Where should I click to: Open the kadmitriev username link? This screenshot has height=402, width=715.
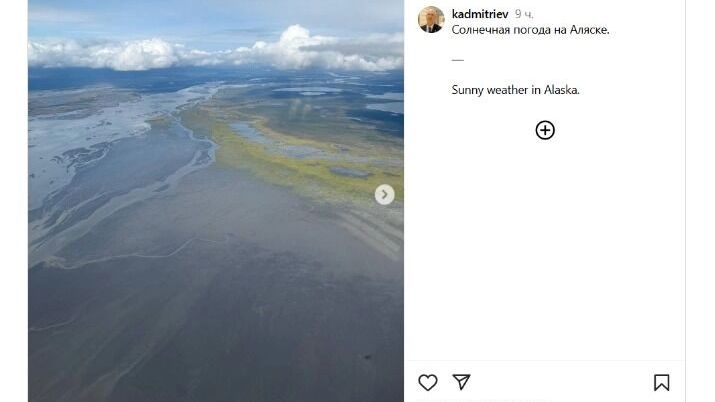pos(480,14)
